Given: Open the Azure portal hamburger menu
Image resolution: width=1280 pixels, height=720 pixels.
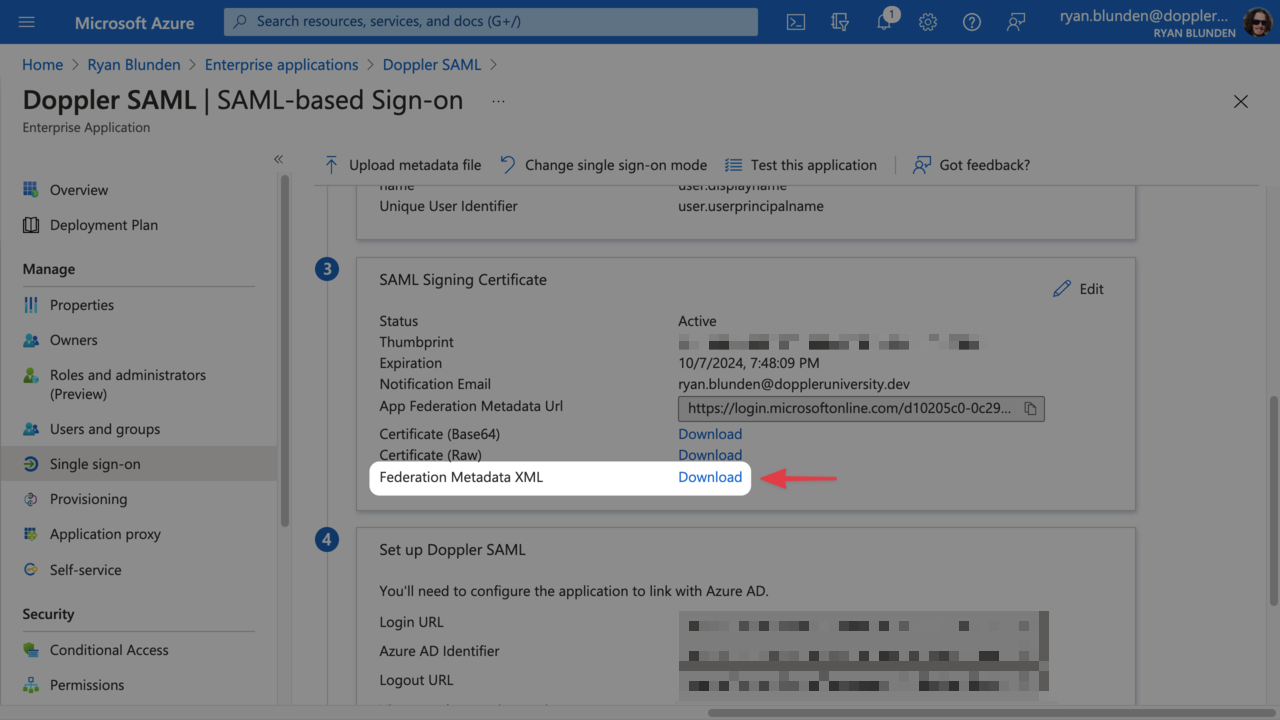Looking at the screenshot, I should pos(27,22).
